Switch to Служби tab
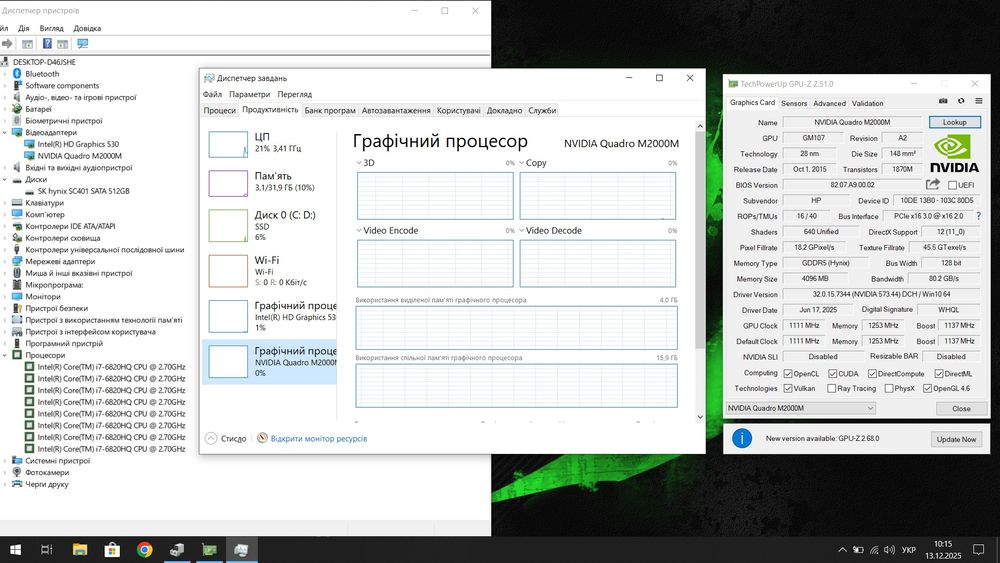Image resolution: width=1000 pixels, height=563 pixels. point(542,110)
